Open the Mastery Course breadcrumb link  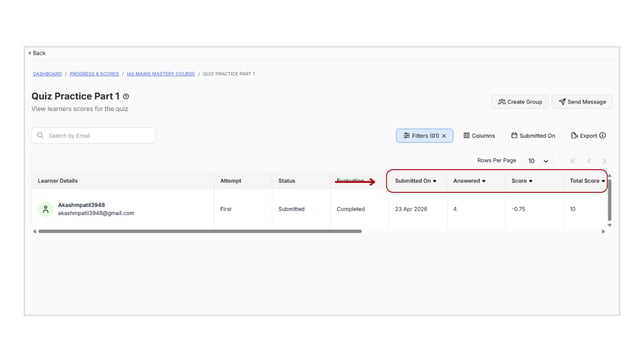[x=161, y=74]
